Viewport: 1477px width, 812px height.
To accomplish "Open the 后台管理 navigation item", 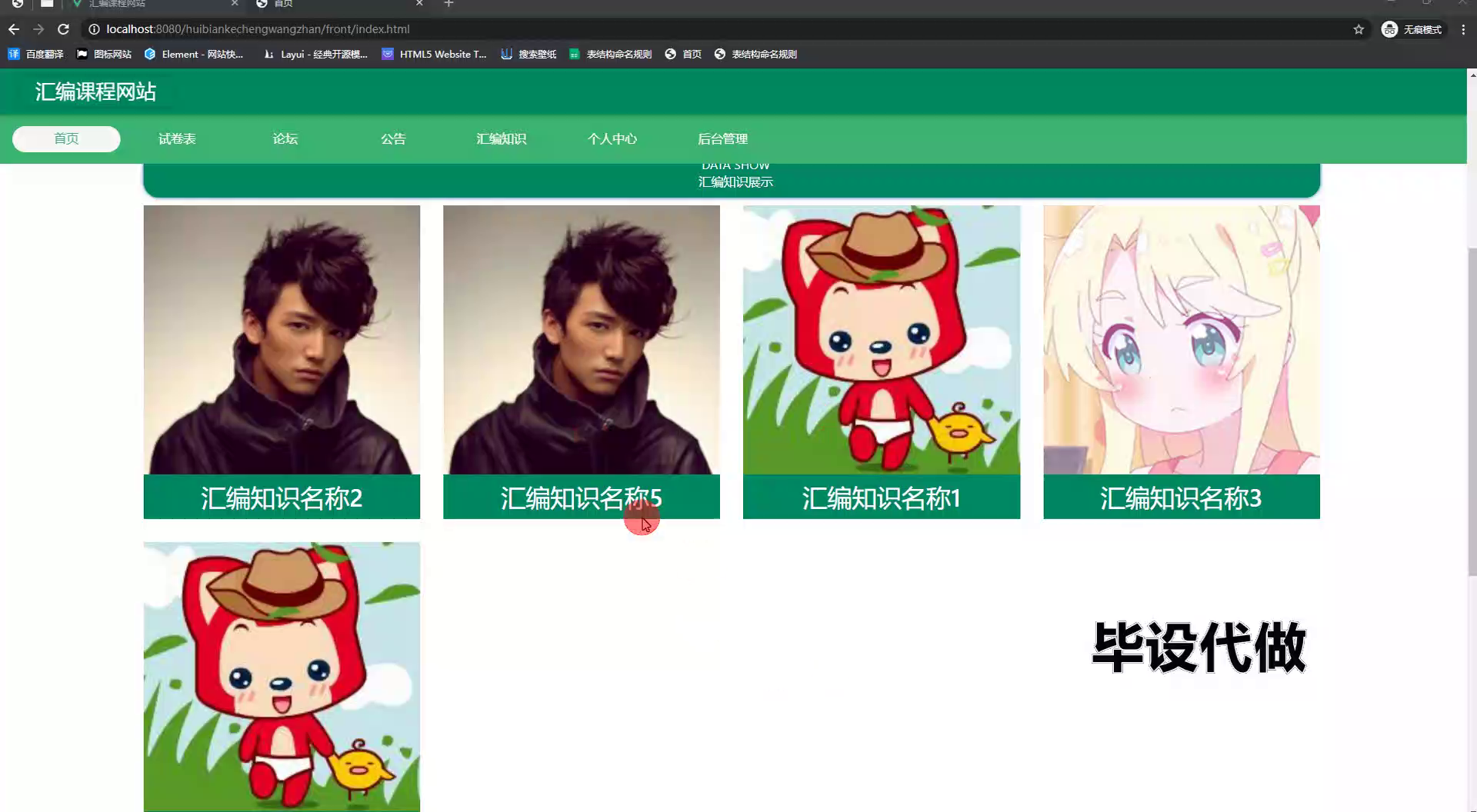I will pos(723,138).
